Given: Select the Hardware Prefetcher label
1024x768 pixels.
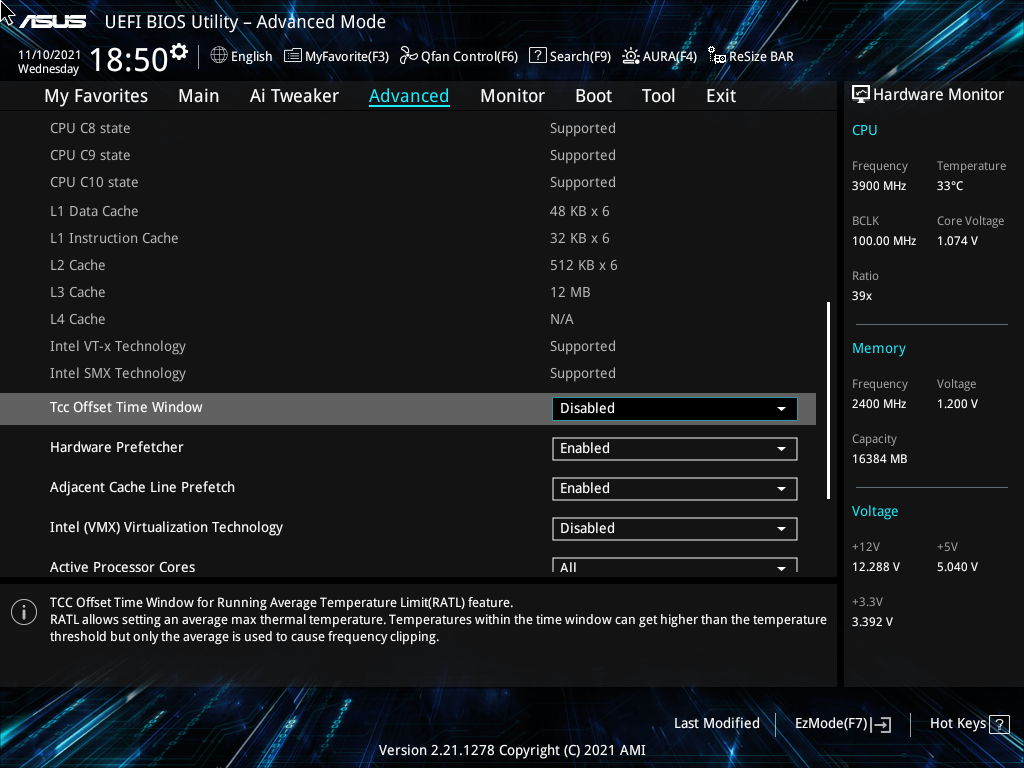Looking at the screenshot, I should [x=116, y=447].
